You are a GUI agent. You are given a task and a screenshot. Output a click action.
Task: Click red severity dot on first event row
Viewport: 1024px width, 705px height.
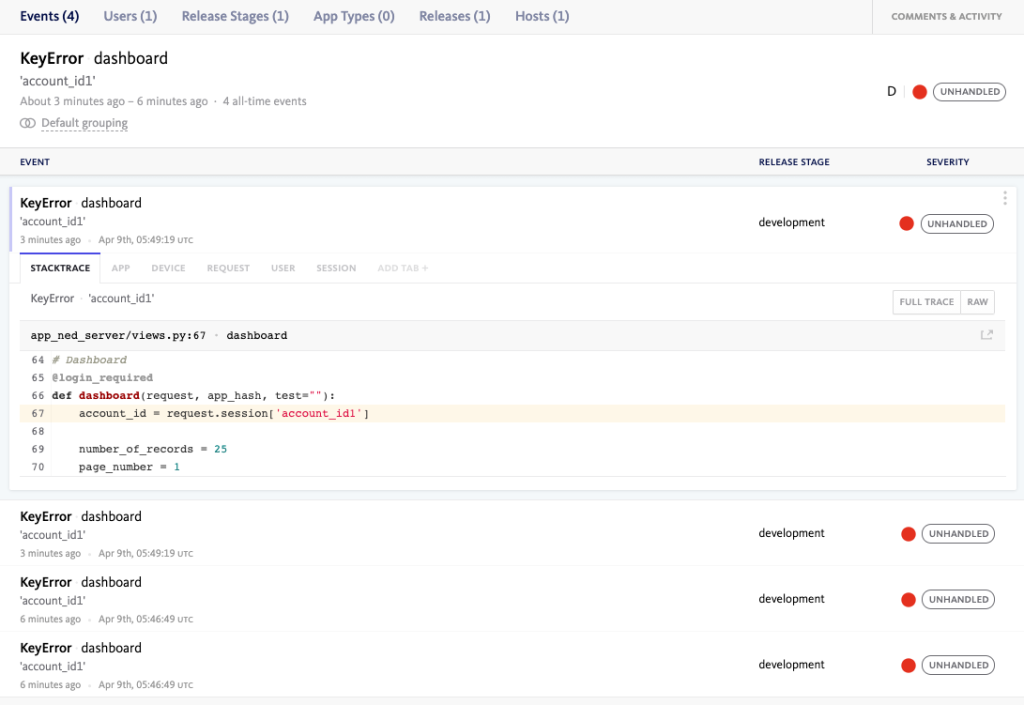(906, 224)
